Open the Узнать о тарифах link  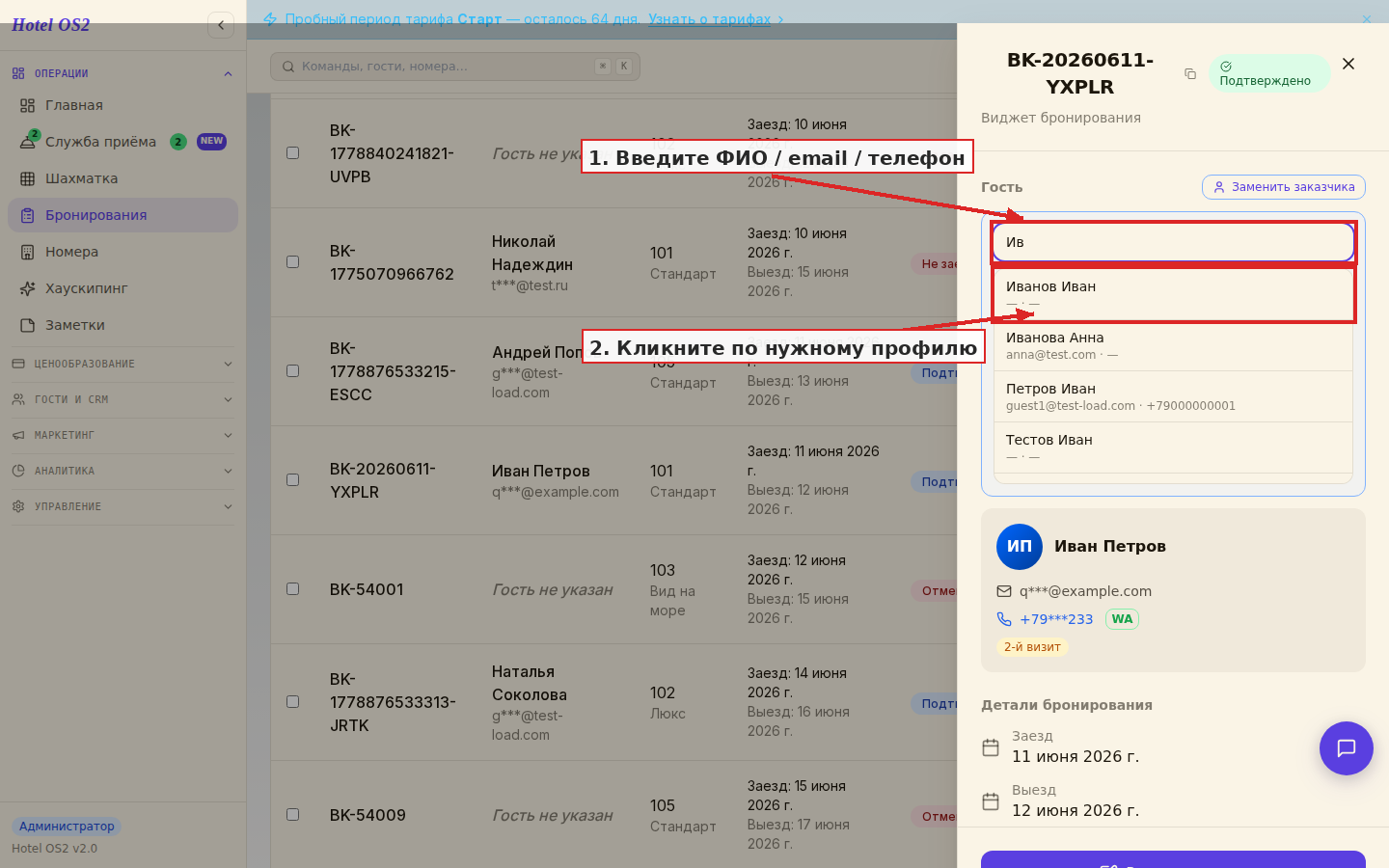[x=710, y=19]
